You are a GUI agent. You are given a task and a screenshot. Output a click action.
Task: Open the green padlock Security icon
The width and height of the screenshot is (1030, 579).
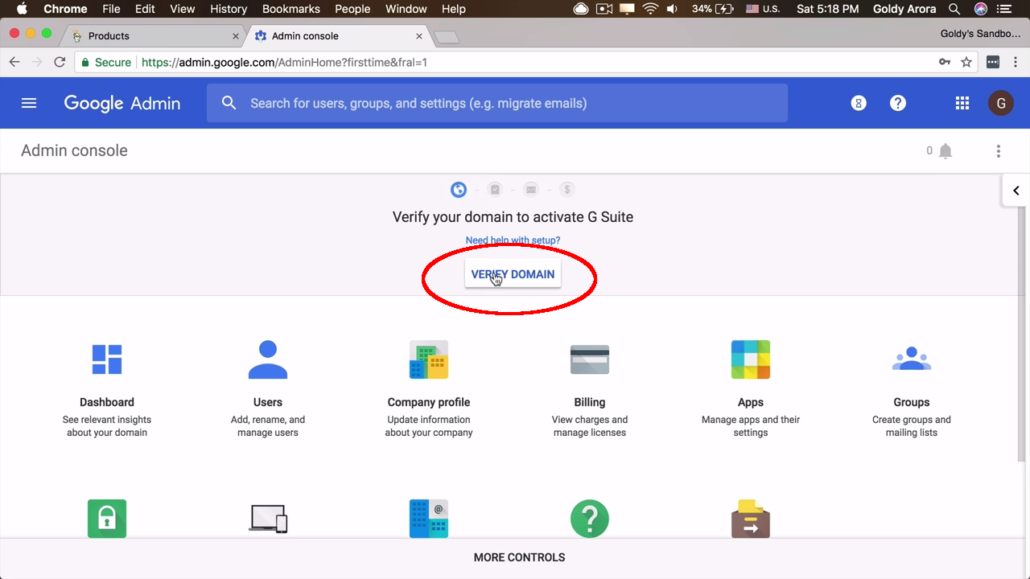click(106, 519)
